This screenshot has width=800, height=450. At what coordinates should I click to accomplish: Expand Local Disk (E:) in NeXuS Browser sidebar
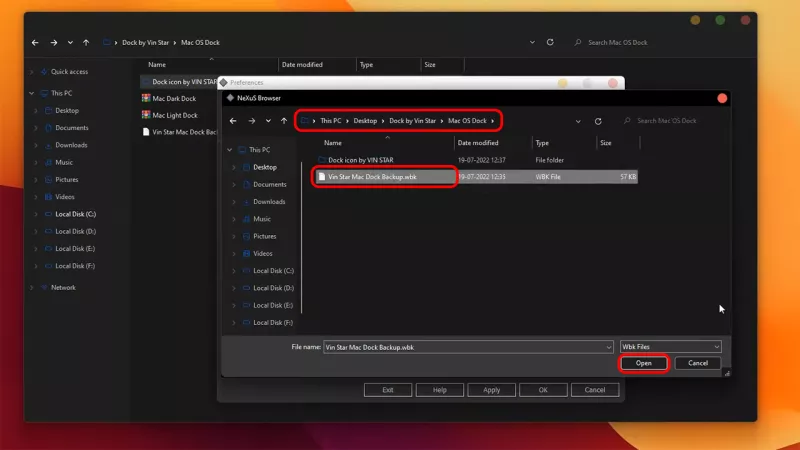tap(234, 306)
